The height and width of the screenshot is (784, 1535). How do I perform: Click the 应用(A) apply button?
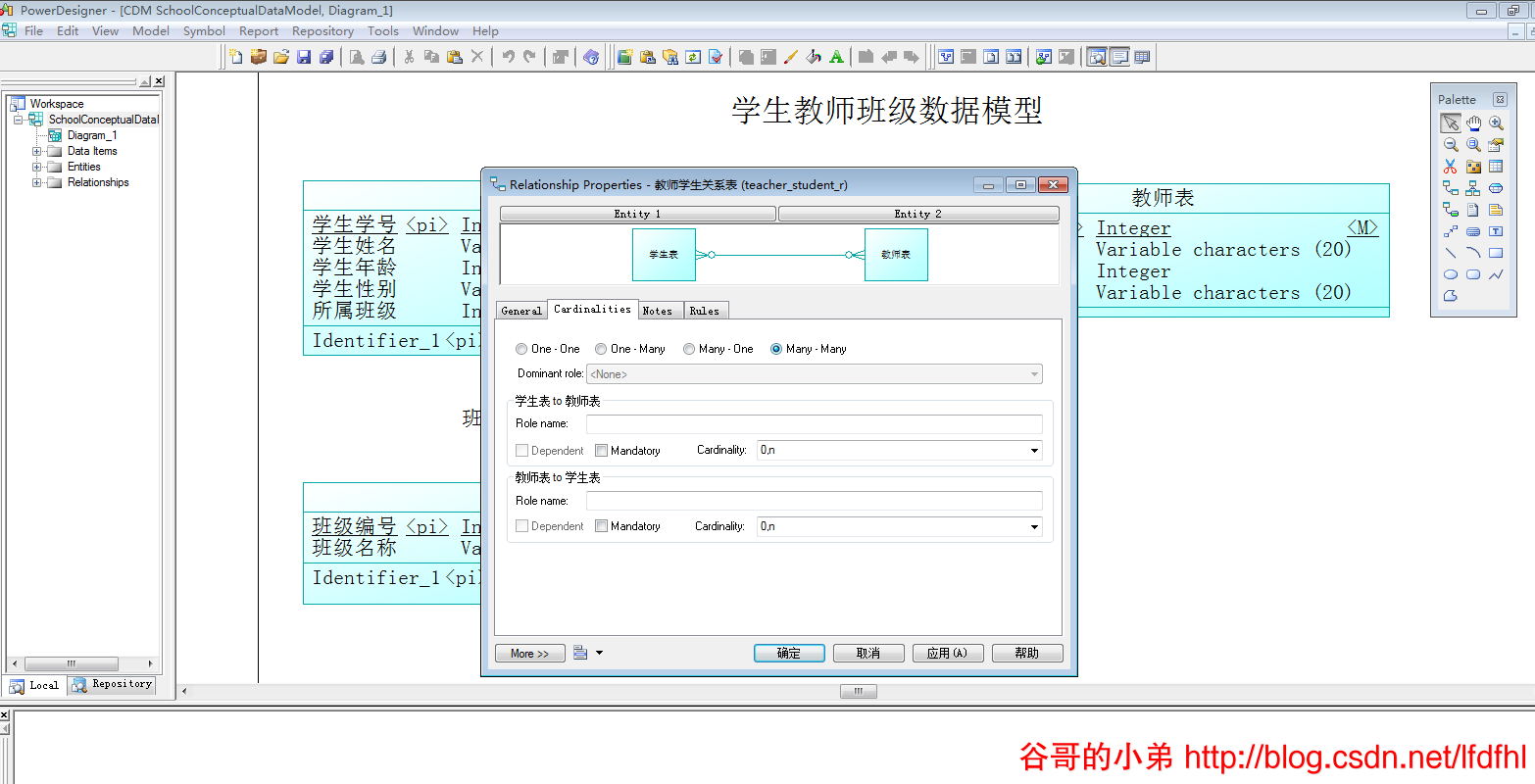[948, 653]
